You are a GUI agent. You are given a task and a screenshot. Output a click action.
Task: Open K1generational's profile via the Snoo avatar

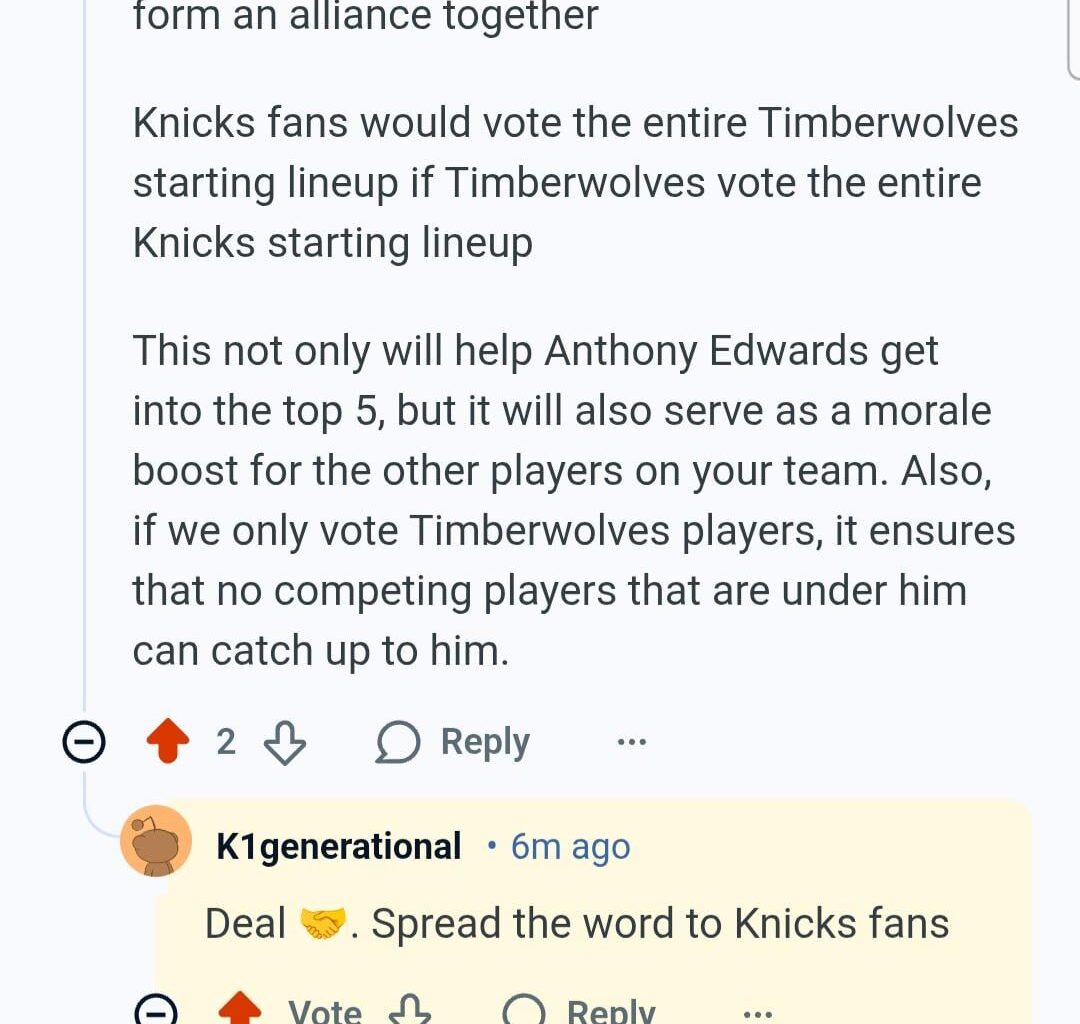point(157,843)
